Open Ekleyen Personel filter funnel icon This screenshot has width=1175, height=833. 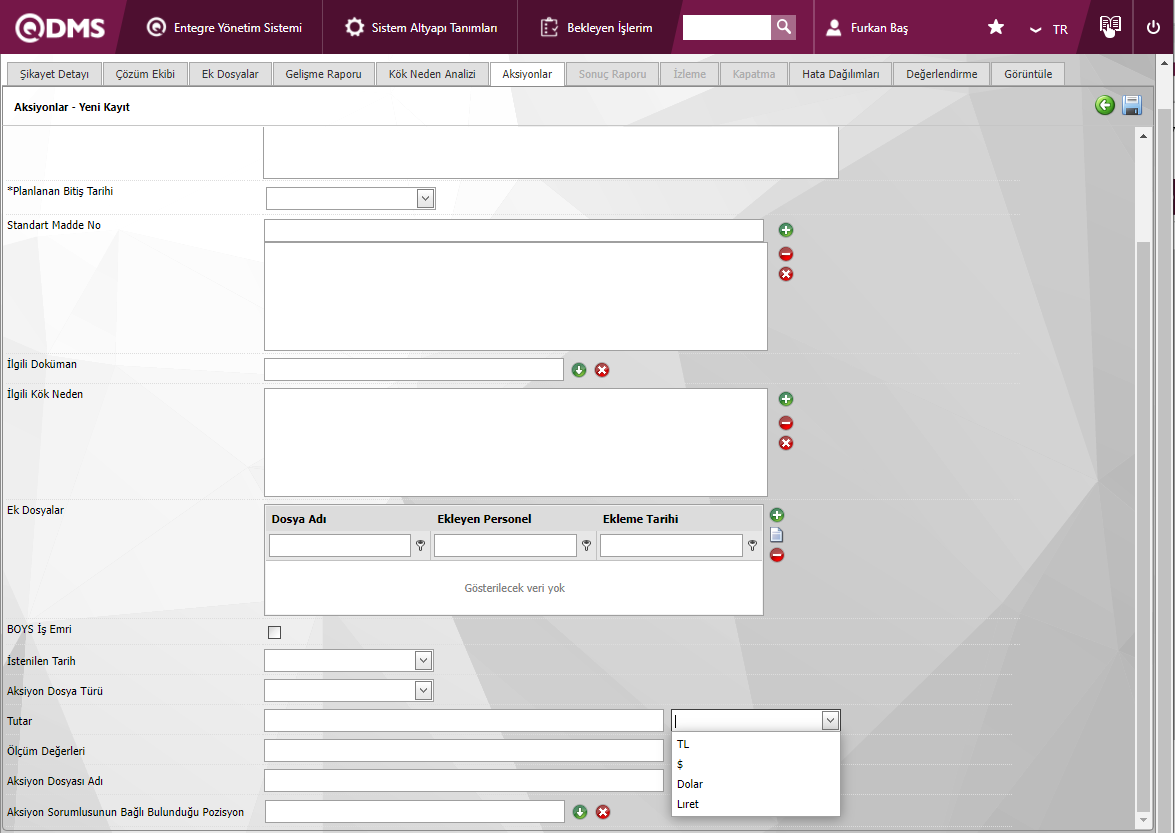587,546
